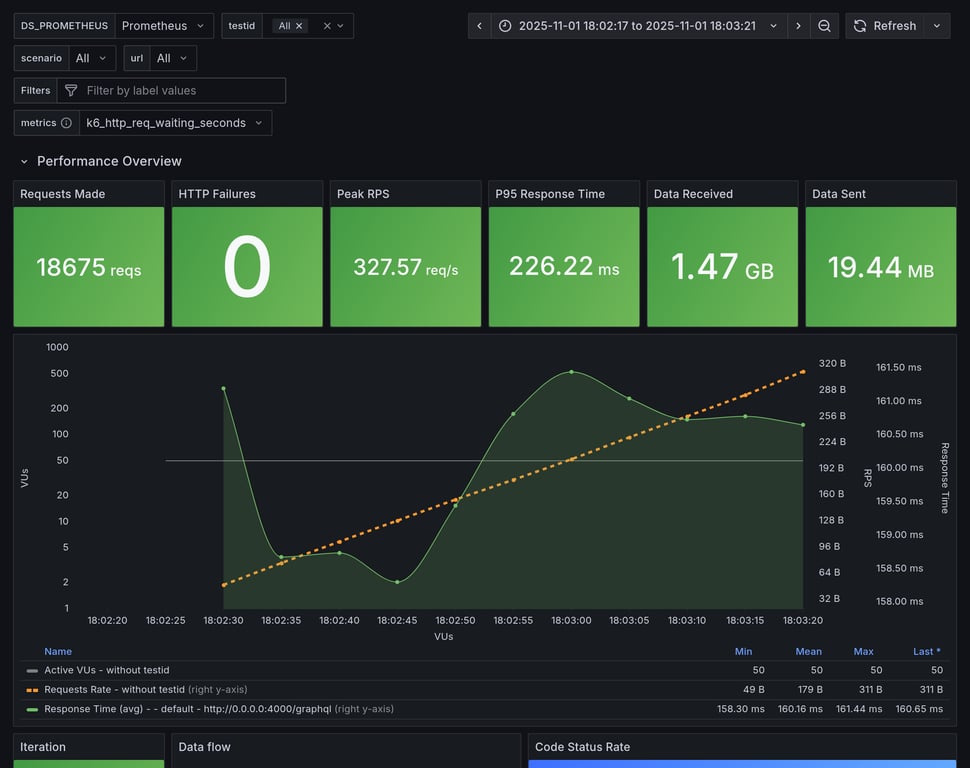Sort legend by Mean column

tap(809, 652)
